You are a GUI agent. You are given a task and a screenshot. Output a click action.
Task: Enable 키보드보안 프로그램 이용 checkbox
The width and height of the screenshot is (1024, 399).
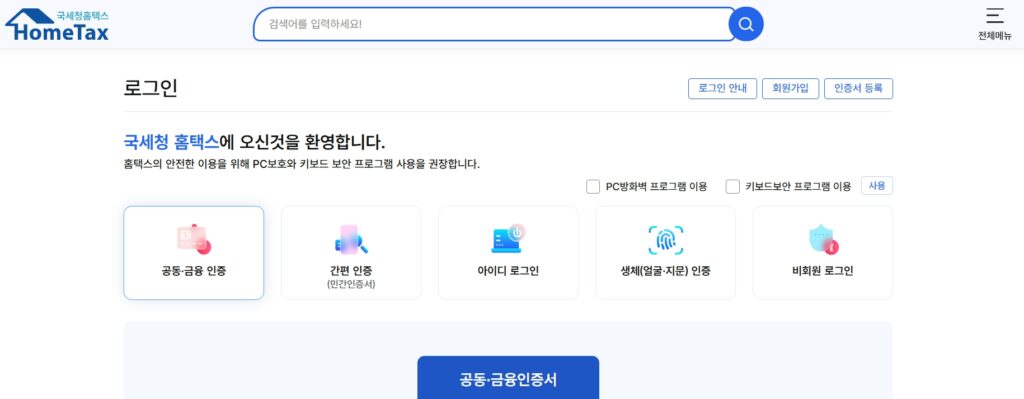point(733,187)
